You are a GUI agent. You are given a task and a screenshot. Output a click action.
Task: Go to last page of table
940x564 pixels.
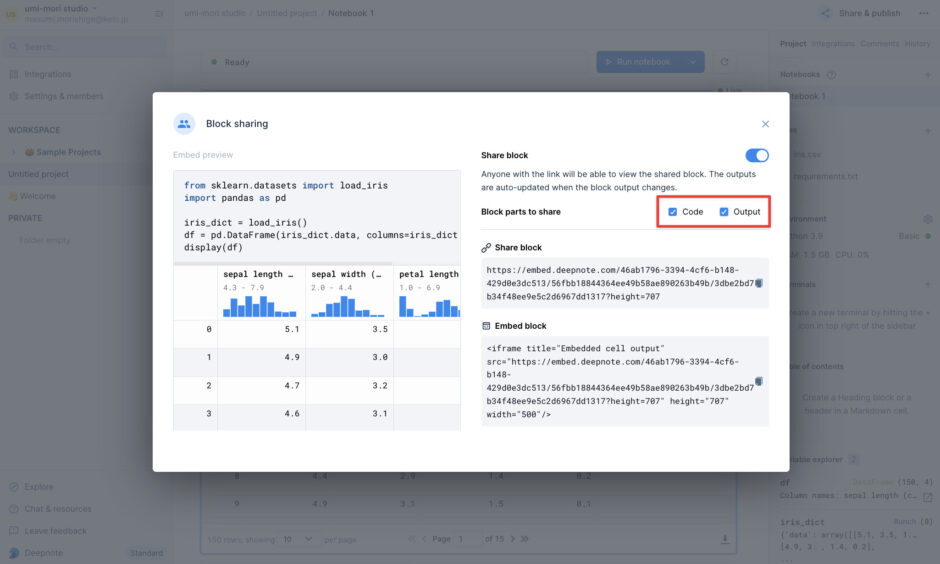523,539
